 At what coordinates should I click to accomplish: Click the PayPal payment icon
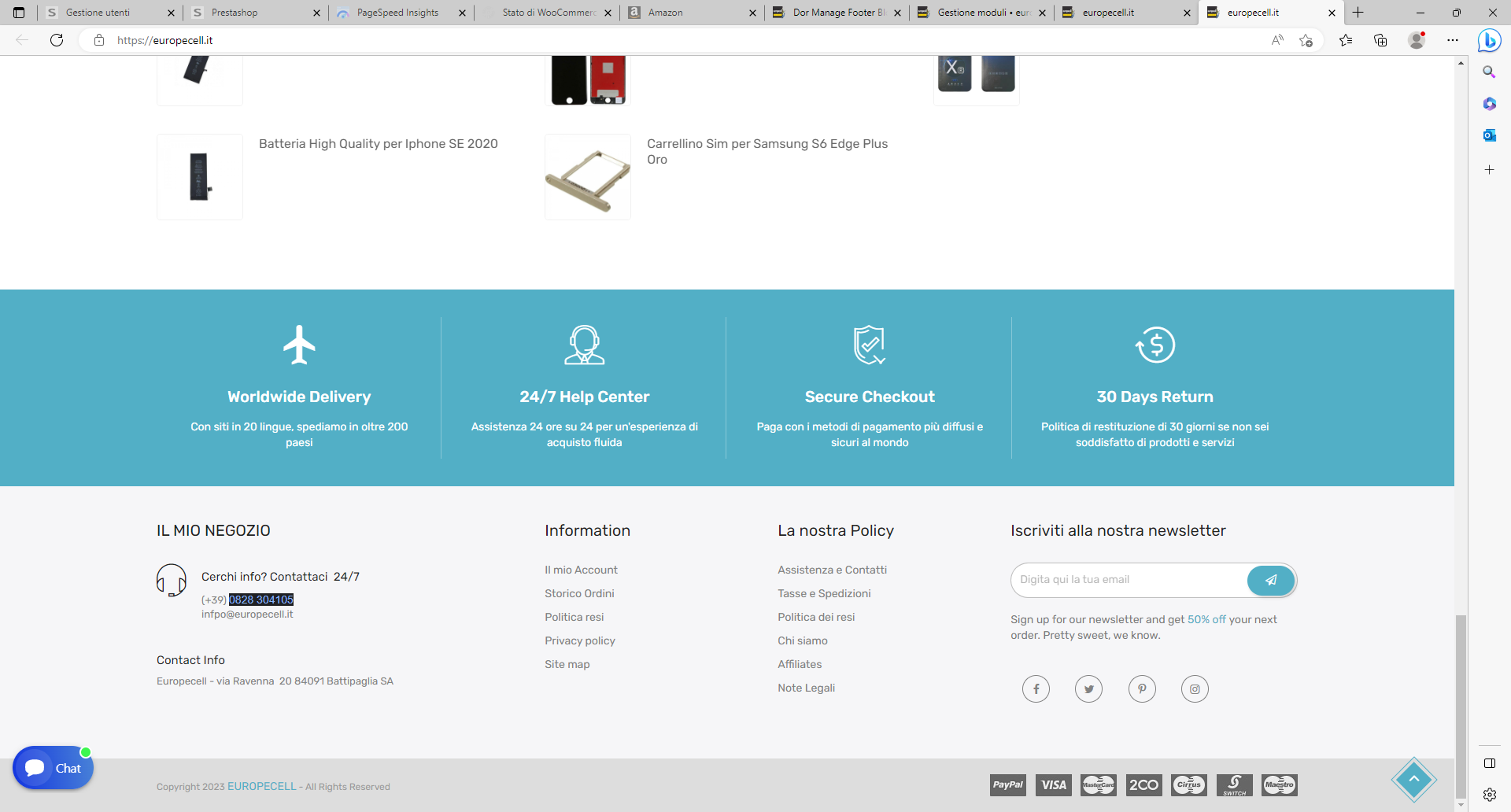pyautogui.click(x=1008, y=784)
